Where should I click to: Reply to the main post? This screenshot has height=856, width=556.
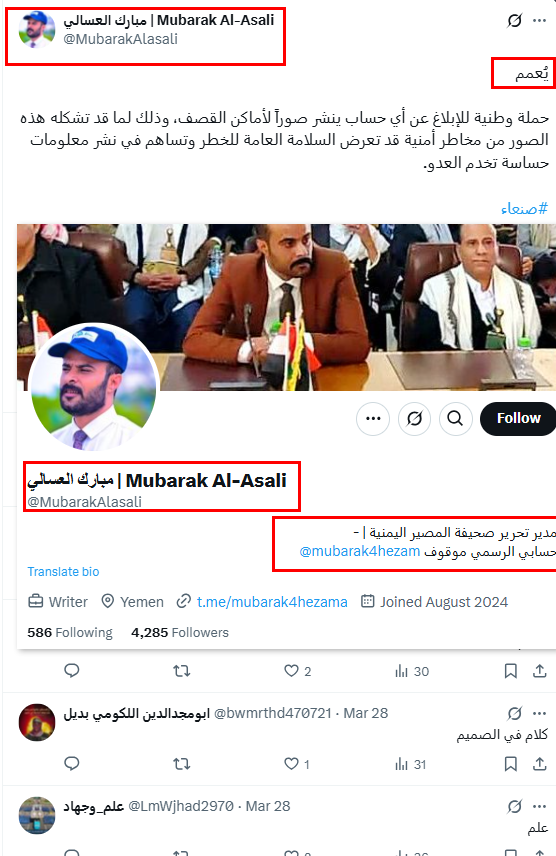(72, 671)
